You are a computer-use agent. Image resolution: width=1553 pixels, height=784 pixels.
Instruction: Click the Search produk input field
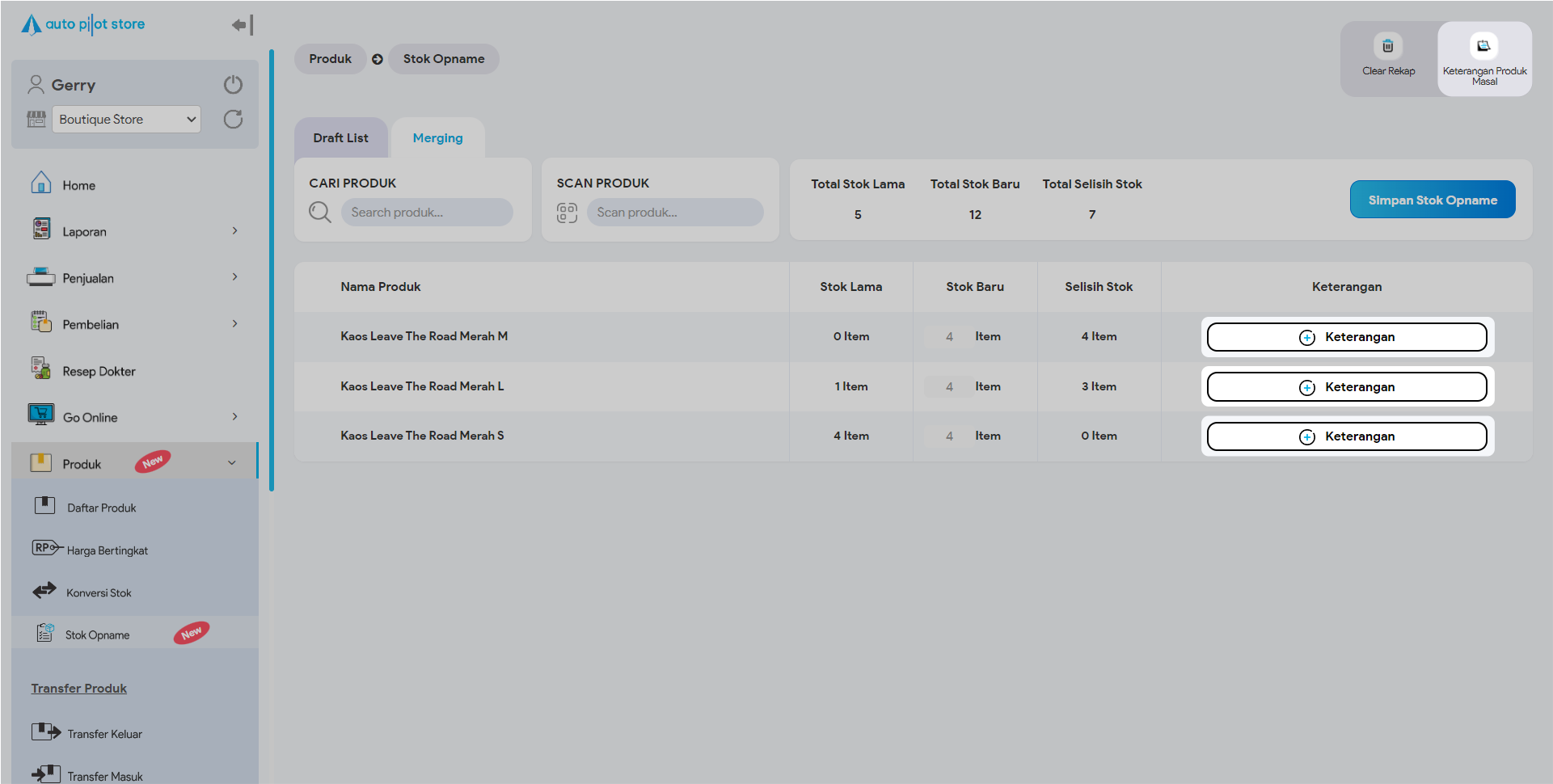pos(427,213)
